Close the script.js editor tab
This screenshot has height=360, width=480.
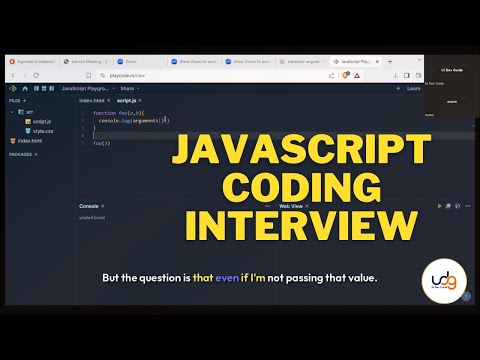point(140,100)
